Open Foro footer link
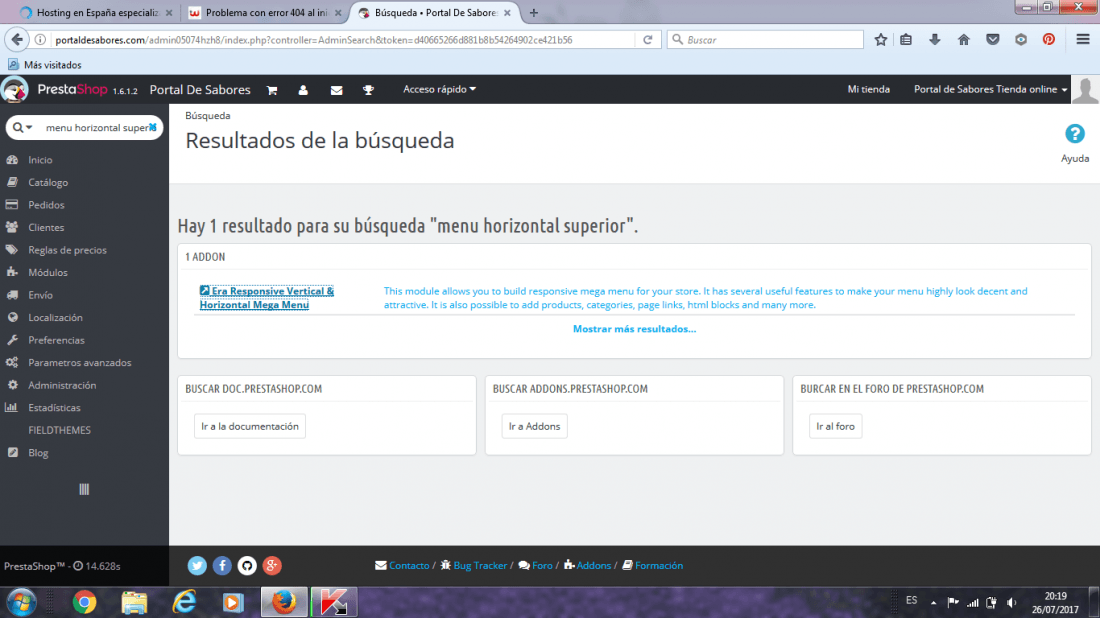The width and height of the screenshot is (1100, 618). point(542,565)
